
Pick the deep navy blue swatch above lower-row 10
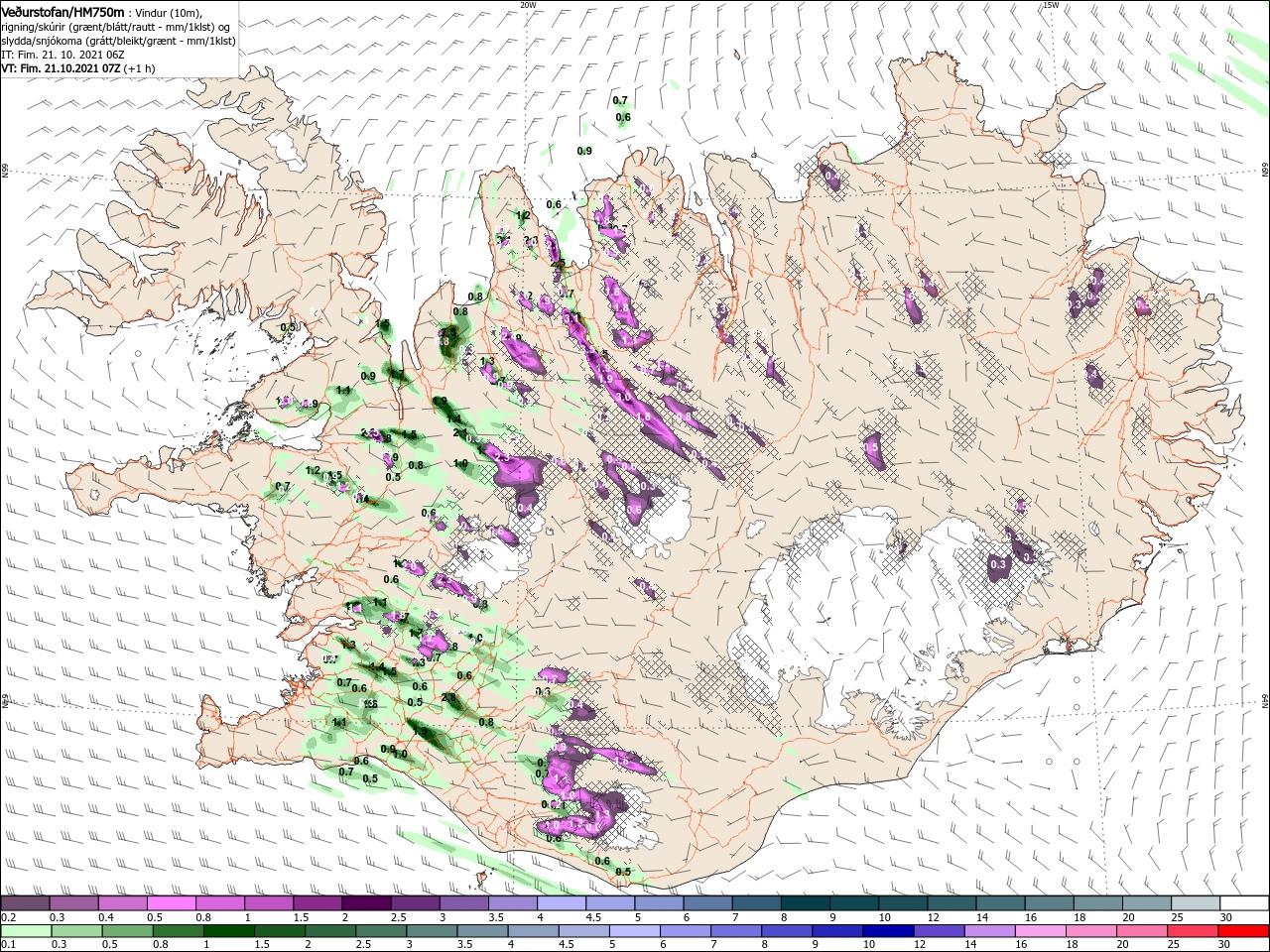(x=889, y=931)
